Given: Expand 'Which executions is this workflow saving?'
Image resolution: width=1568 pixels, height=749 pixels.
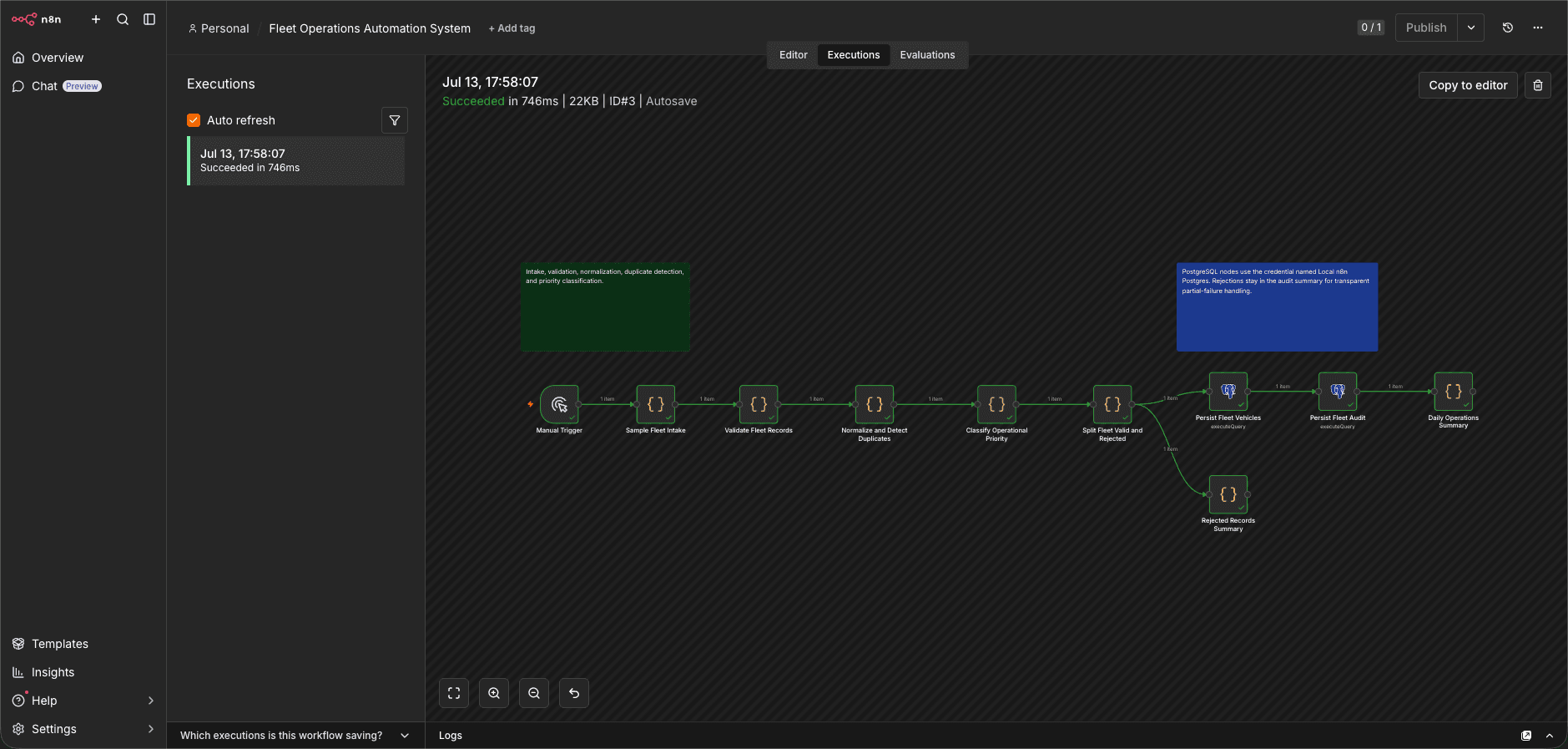Looking at the screenshot, I should coord(295,736).
